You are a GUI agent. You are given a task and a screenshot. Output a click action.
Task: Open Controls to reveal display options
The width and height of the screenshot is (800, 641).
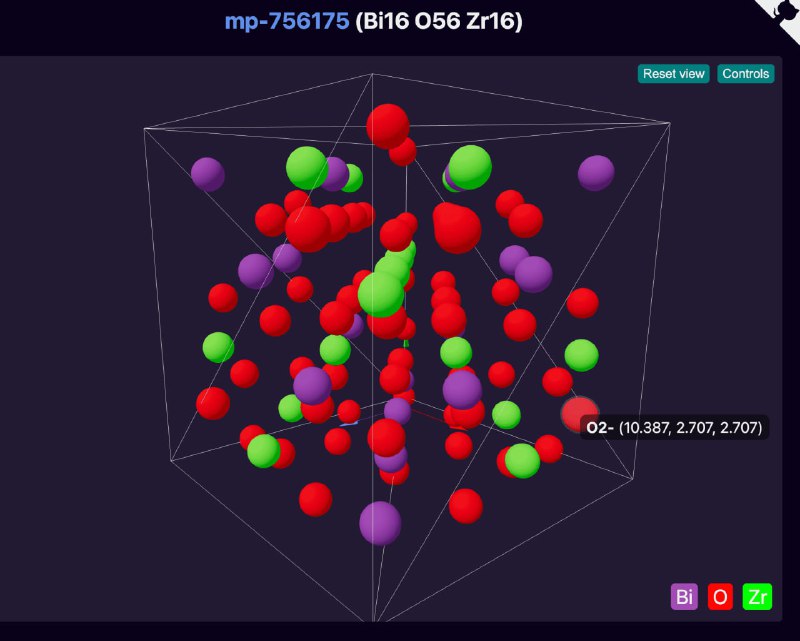[x=745, y=73]
